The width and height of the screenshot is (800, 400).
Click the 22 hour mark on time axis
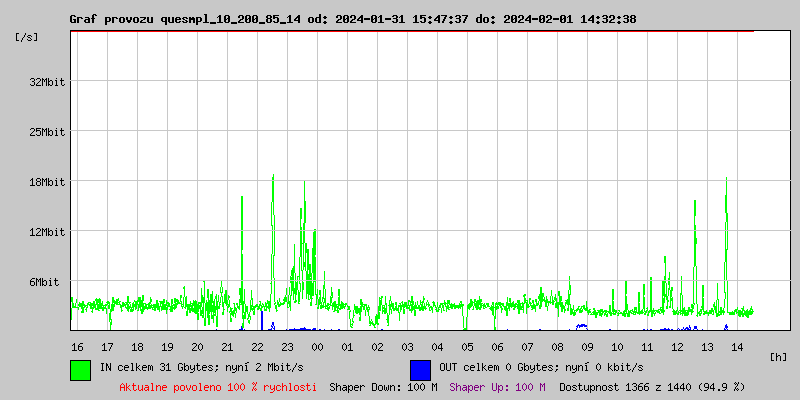click(x=257, y=346)
